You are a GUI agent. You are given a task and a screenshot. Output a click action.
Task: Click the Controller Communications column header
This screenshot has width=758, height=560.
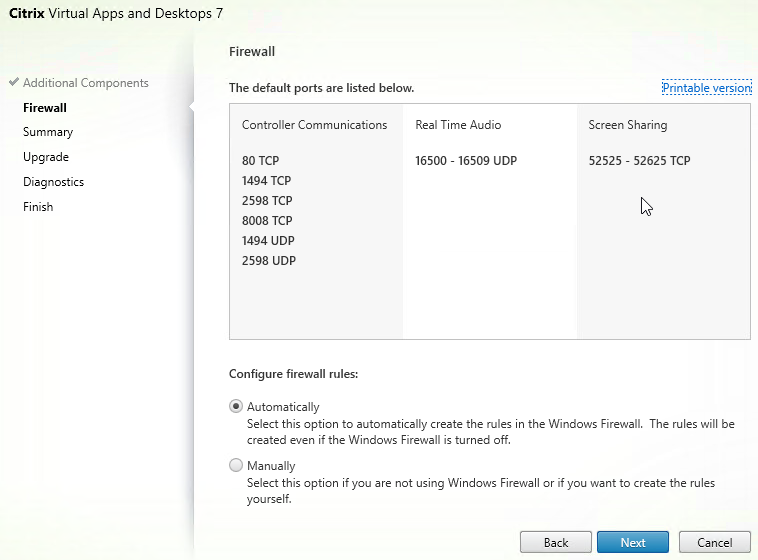(315, 125)
